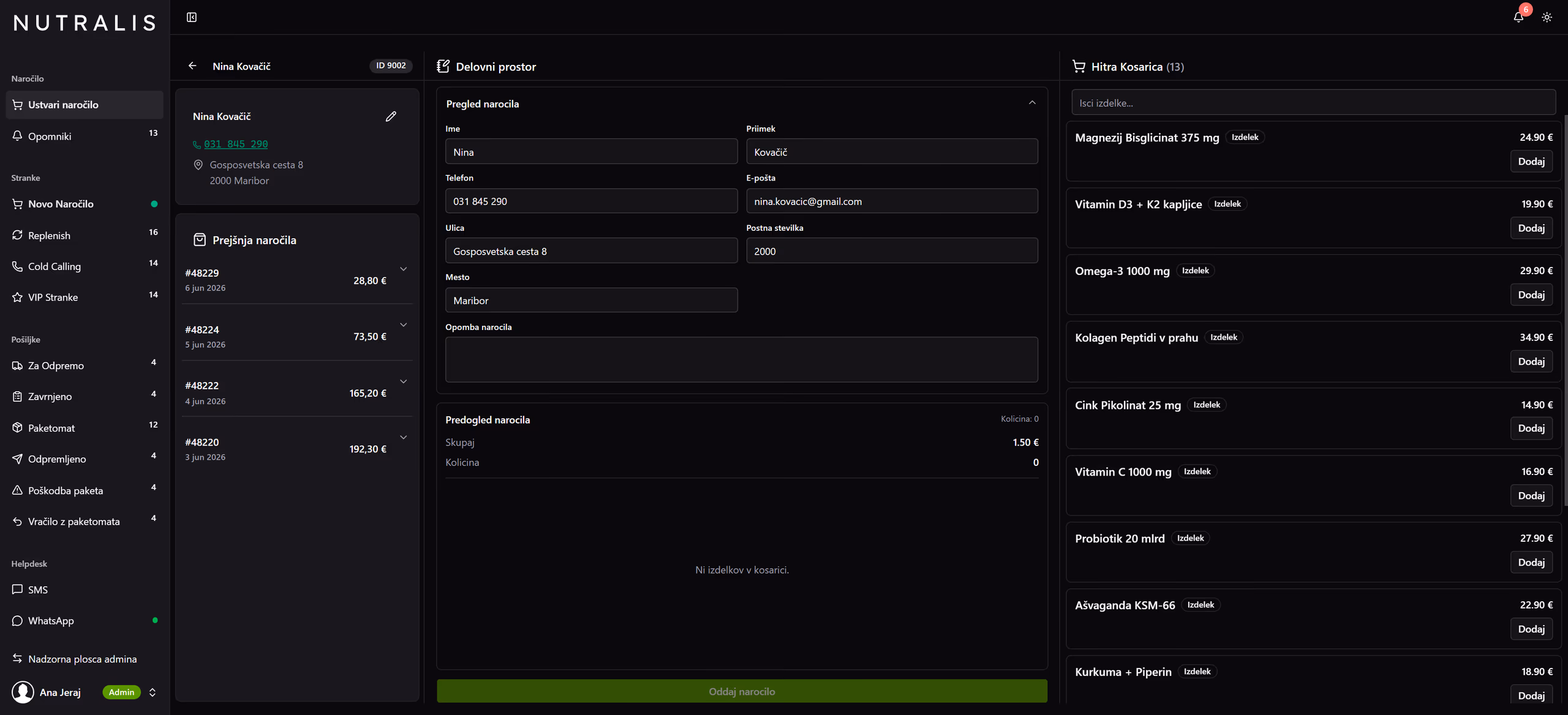Click the Telefon input field
The image size is (1568, 715).
[591, 201]
